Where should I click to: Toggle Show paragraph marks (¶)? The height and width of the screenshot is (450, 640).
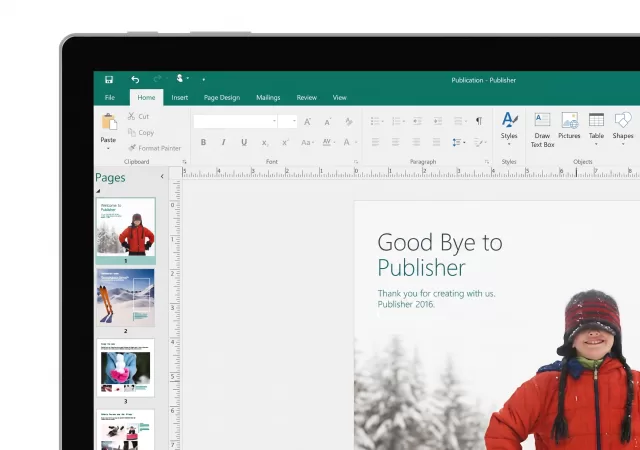coord(479,121)
